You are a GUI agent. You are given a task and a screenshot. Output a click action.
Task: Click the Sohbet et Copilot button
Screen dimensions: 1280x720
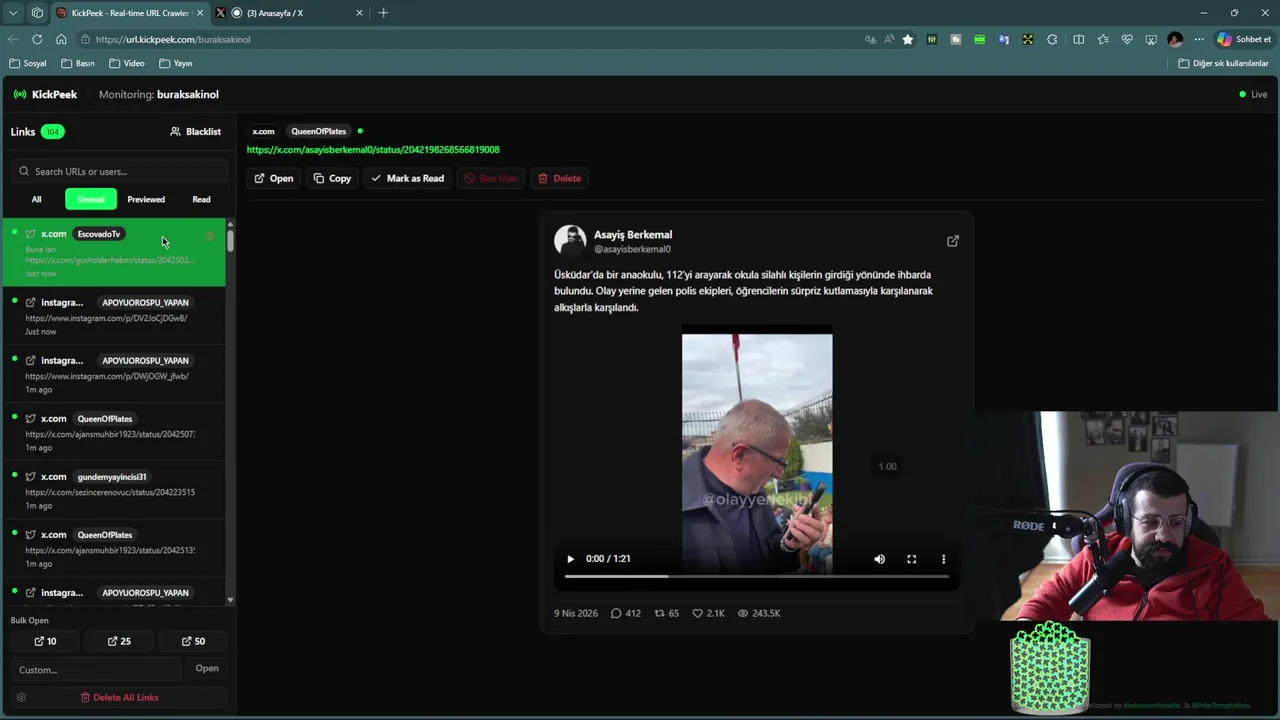pos(1244,39)
